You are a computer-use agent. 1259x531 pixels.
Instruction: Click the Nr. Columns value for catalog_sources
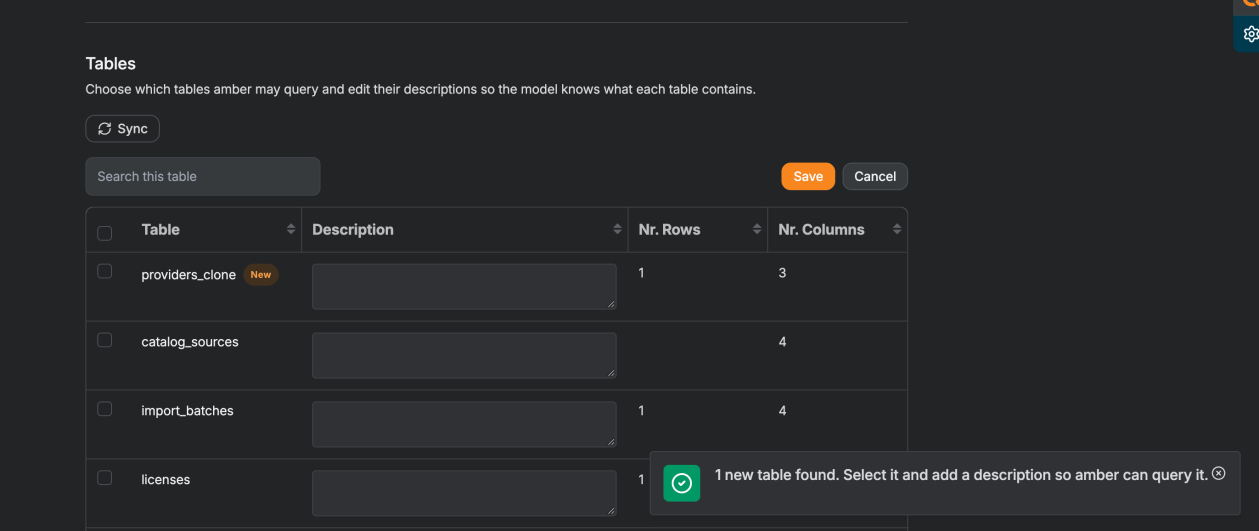click(x=782, y=342)
